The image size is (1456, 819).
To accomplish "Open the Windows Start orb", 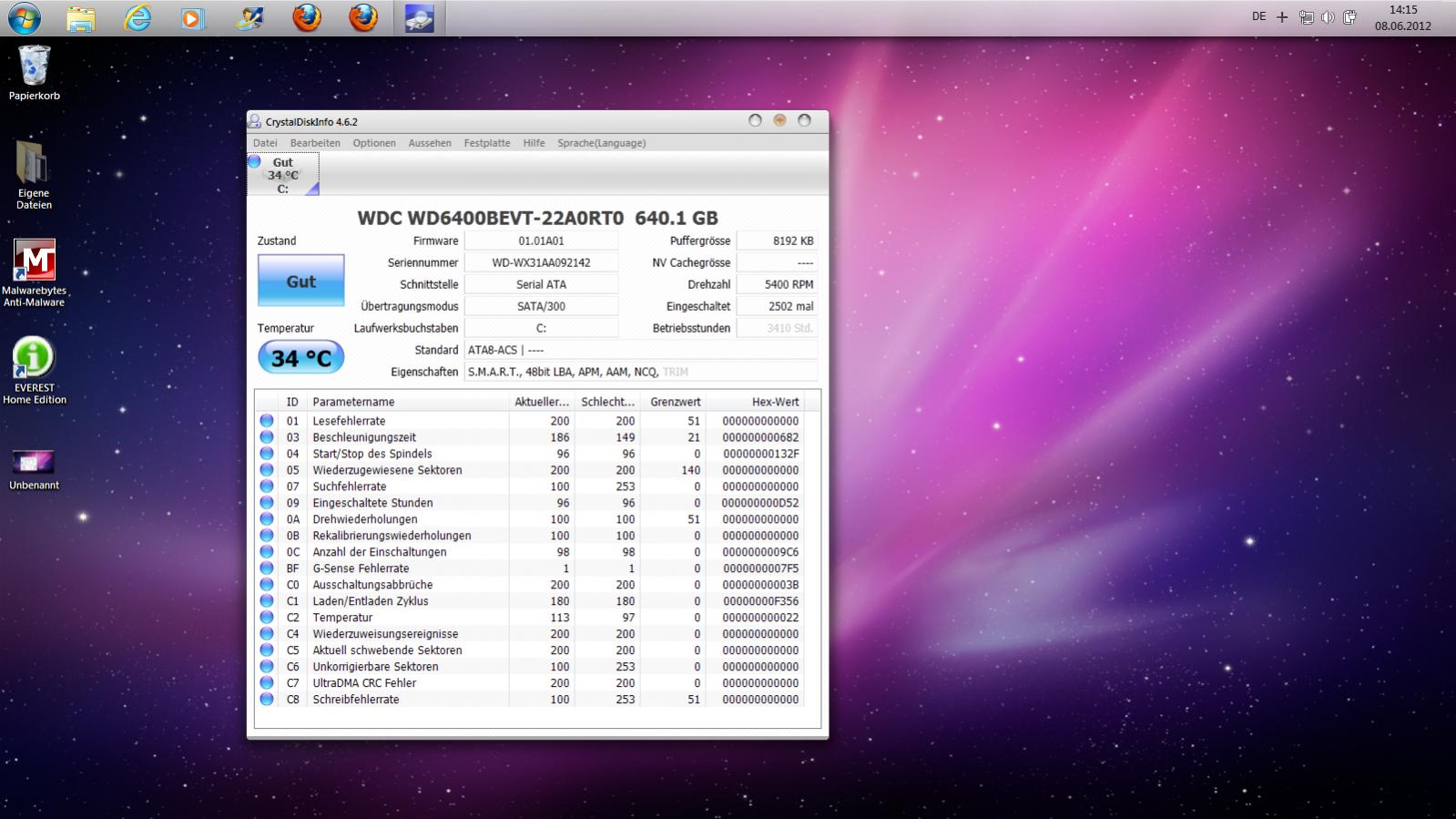I will [24, 17].
